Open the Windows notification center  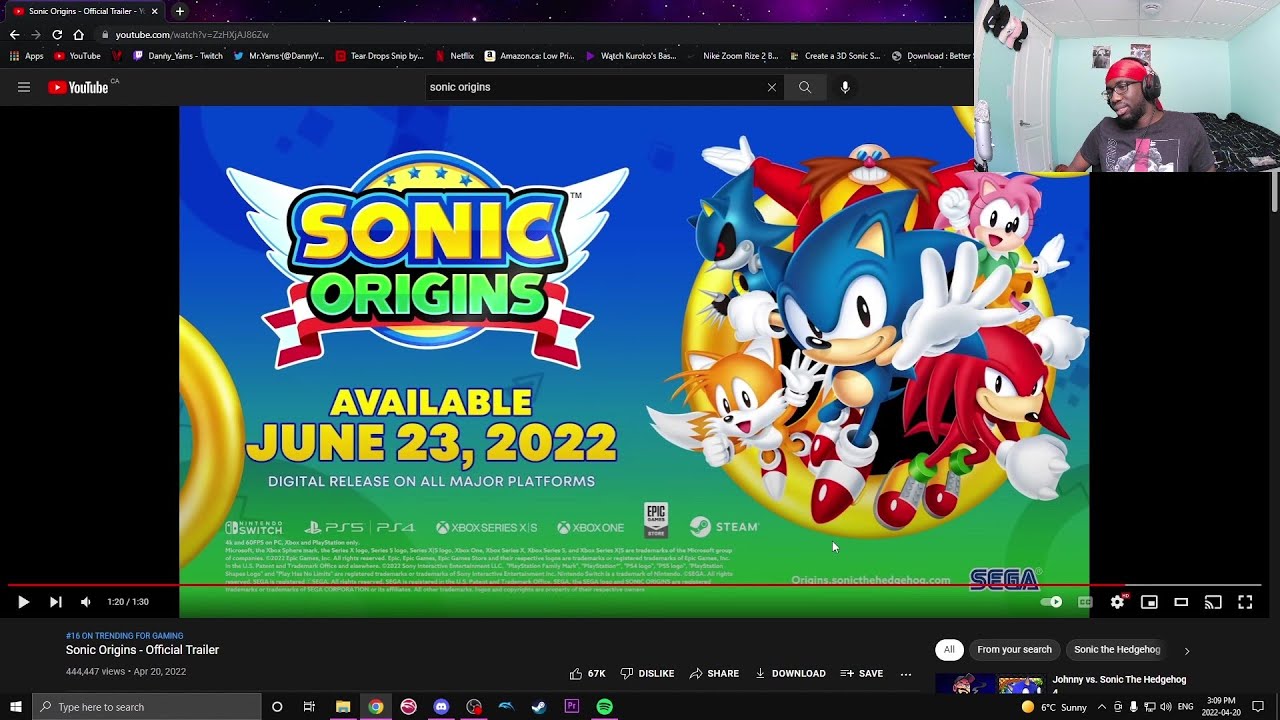(1258, 707)
